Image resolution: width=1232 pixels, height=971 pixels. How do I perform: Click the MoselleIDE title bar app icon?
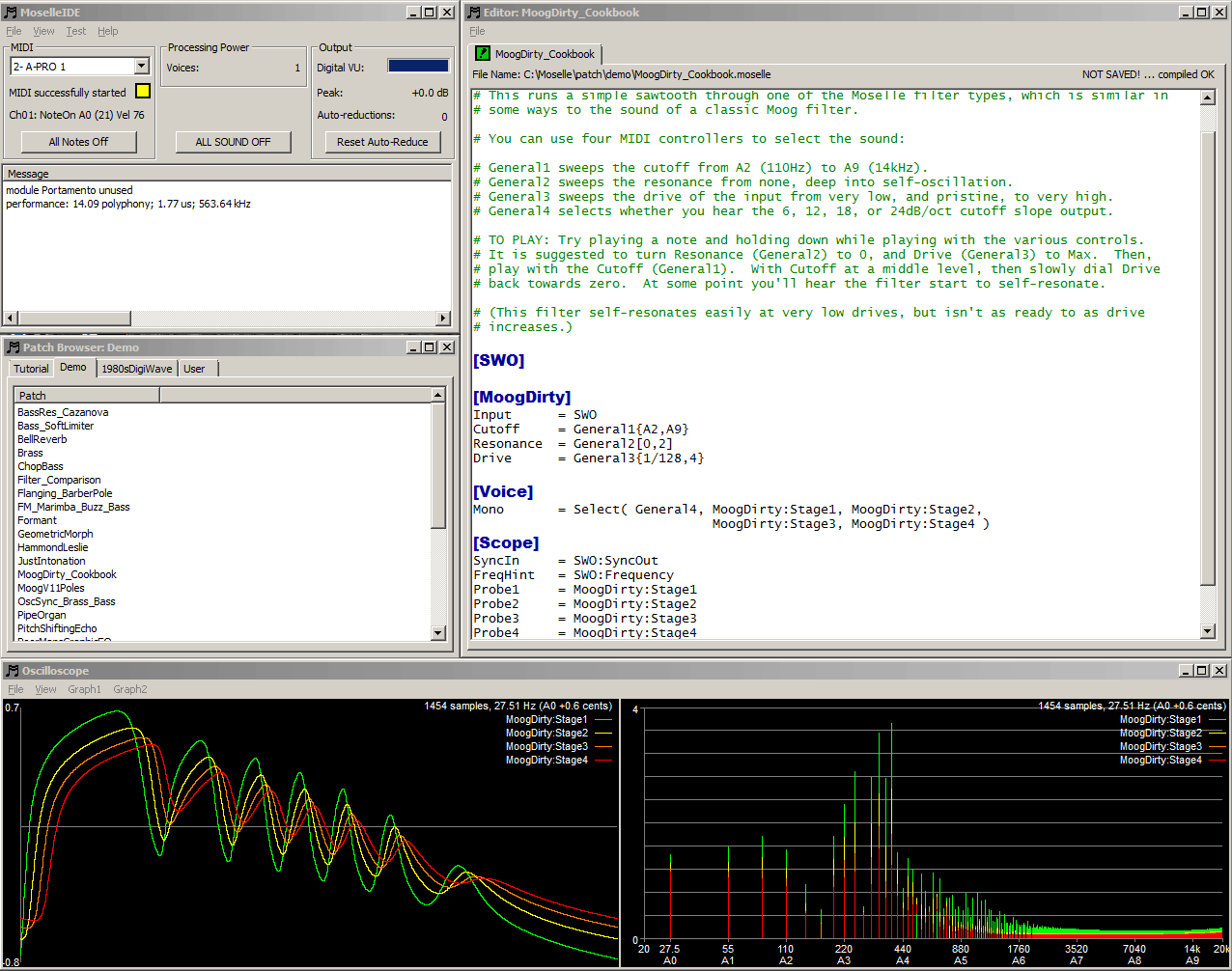tap(11, 13)
